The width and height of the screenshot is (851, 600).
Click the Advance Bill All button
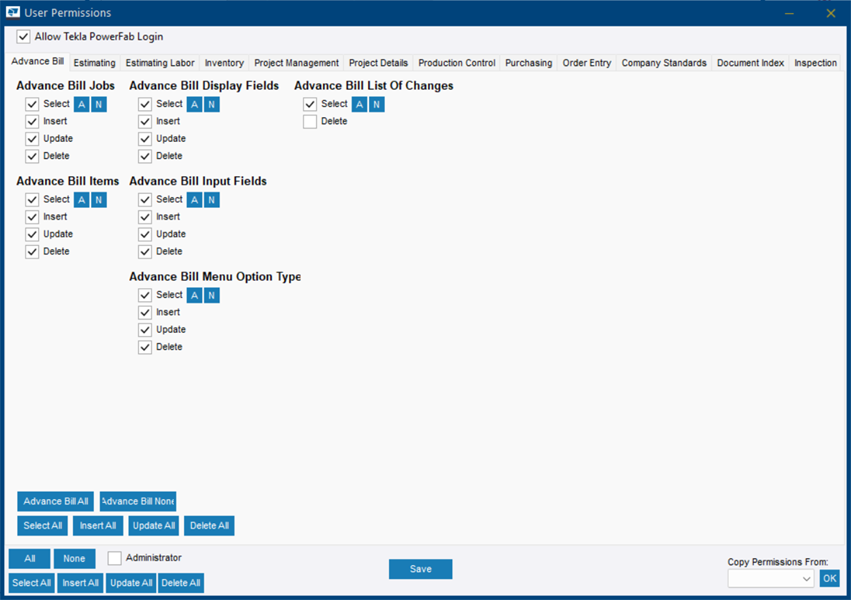tap(55, 501)
